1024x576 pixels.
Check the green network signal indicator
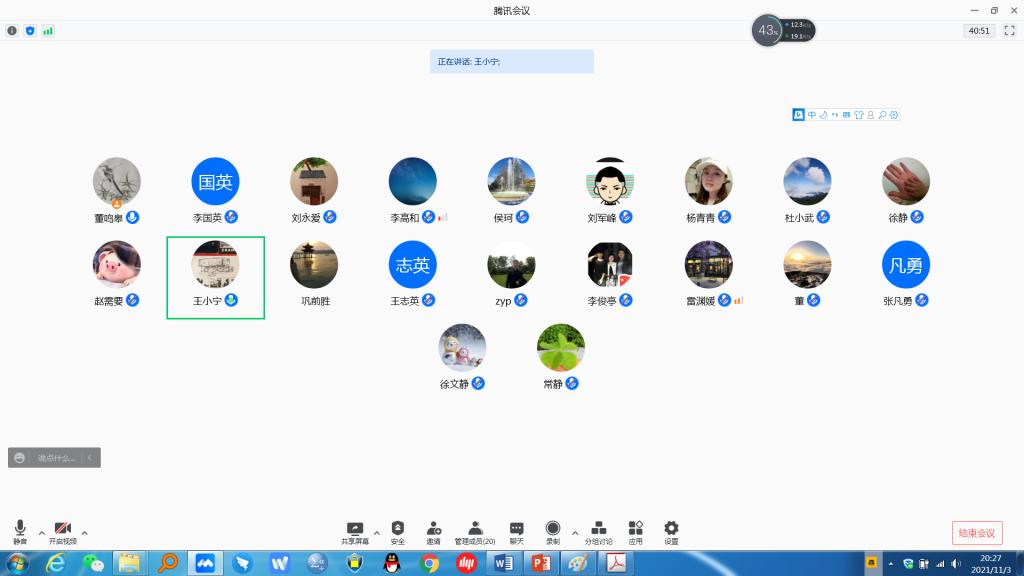48,31
